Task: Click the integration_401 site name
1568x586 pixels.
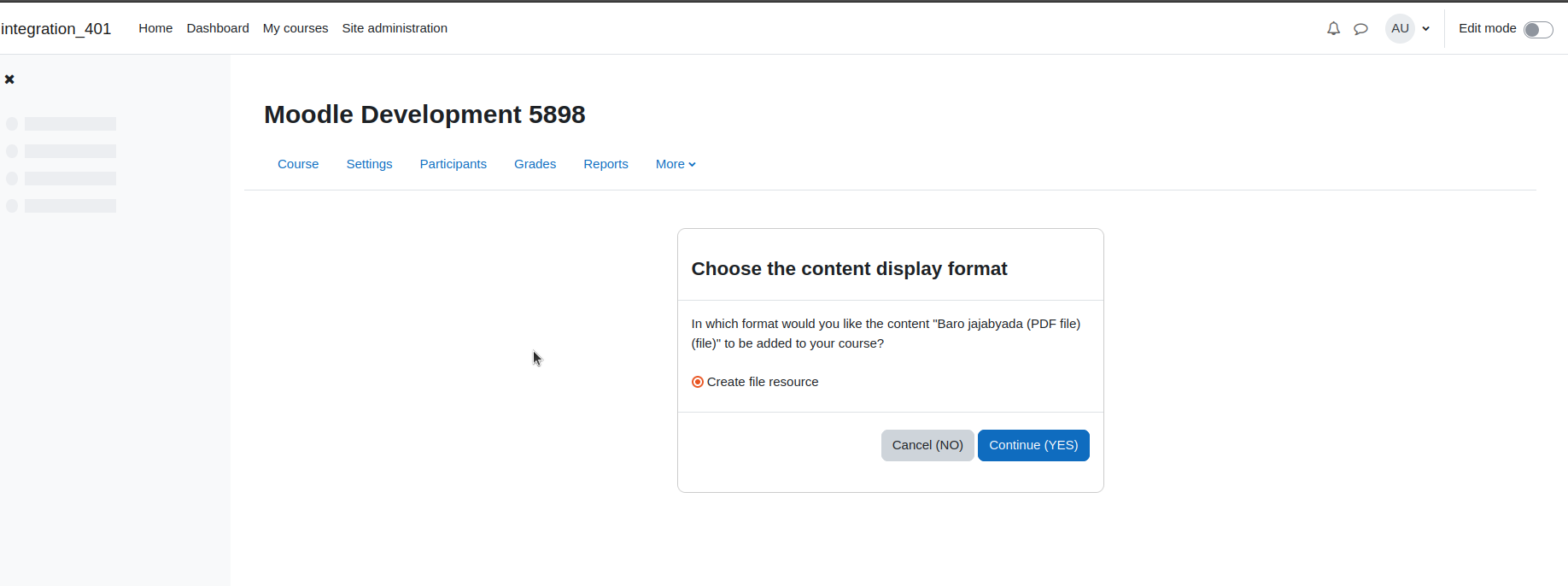Action: point(56,28)
